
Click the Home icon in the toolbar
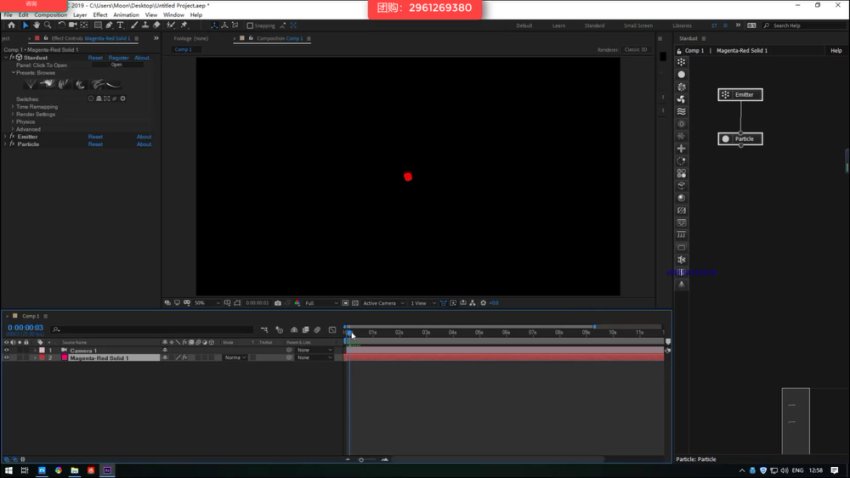pyautogui.click(x=10, y=25)
